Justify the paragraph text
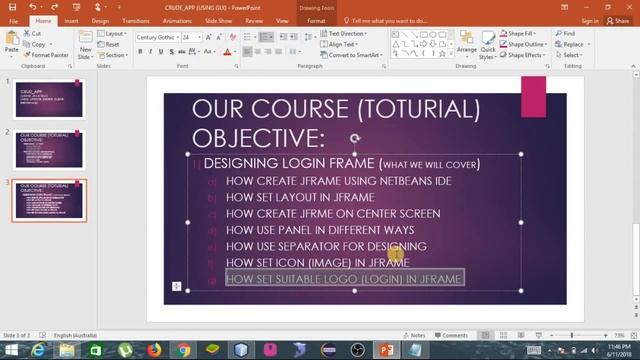This screenshot has width=640, height=360. (x=278, y=51)
